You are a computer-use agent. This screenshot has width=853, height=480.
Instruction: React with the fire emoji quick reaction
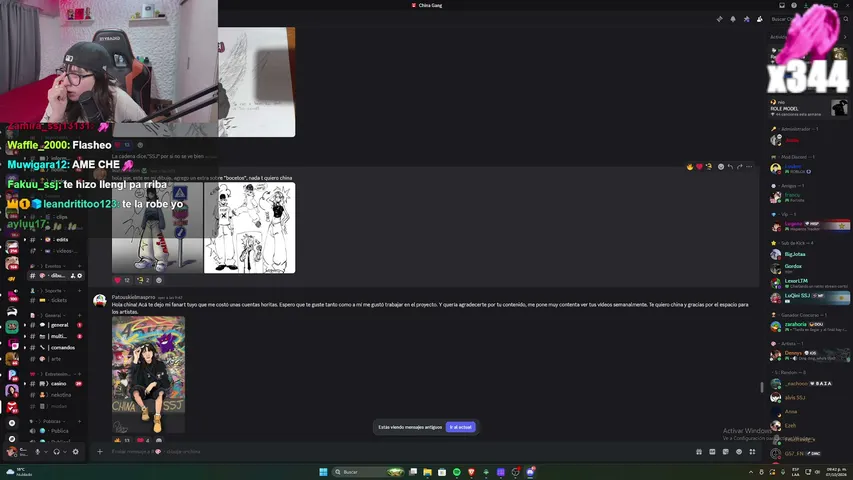click(690, 167)
